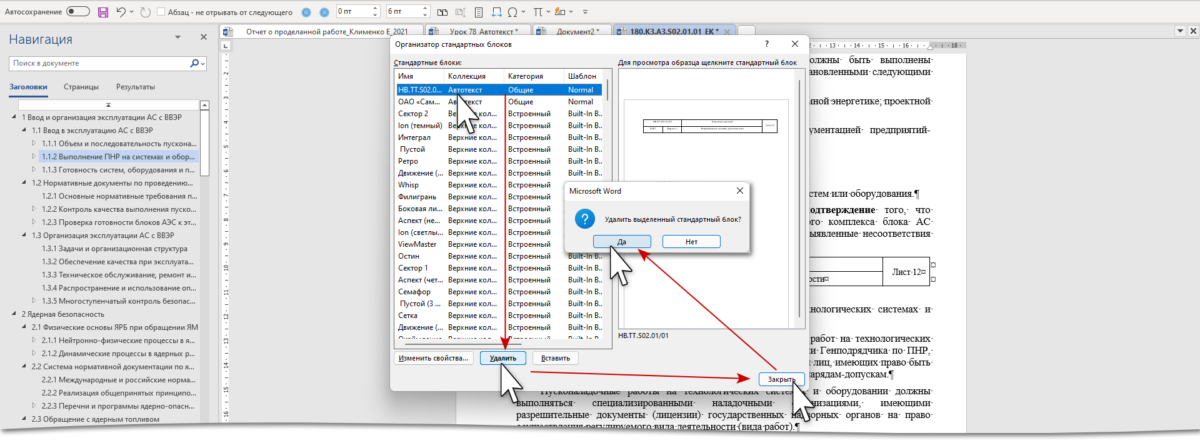Click the Undo arrow icon
This screenshot has width=1200, height=443.
(x=121, y=12)
